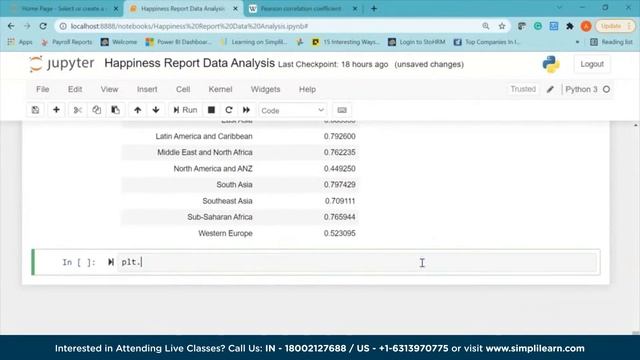
Task: Open the Reading list
Action: pos(611,42)
